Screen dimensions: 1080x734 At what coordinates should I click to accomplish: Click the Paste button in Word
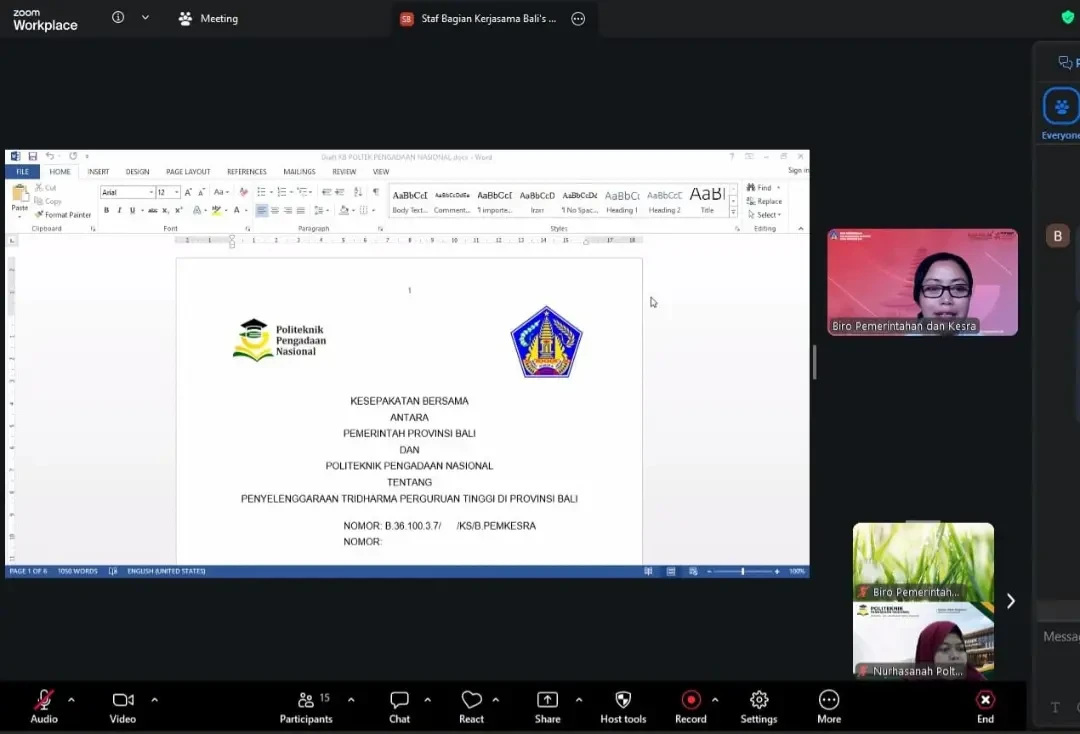[x=20, y=199]
